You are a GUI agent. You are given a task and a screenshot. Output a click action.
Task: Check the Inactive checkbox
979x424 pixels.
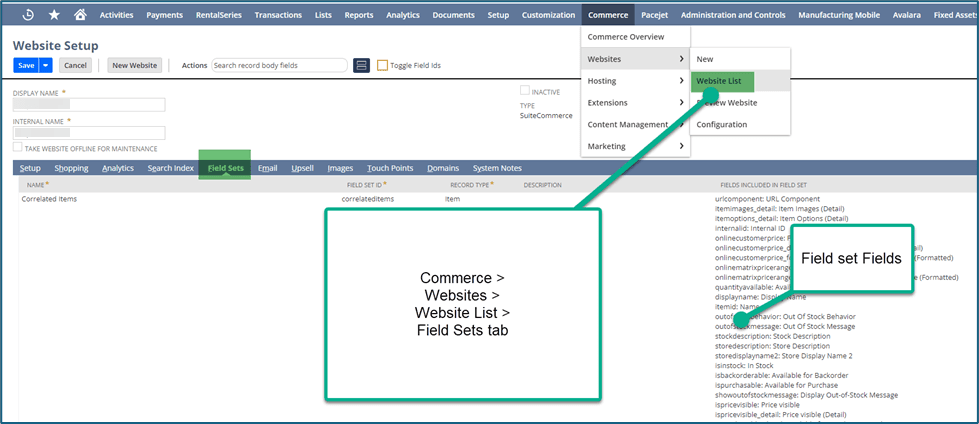tap(524, 91)
